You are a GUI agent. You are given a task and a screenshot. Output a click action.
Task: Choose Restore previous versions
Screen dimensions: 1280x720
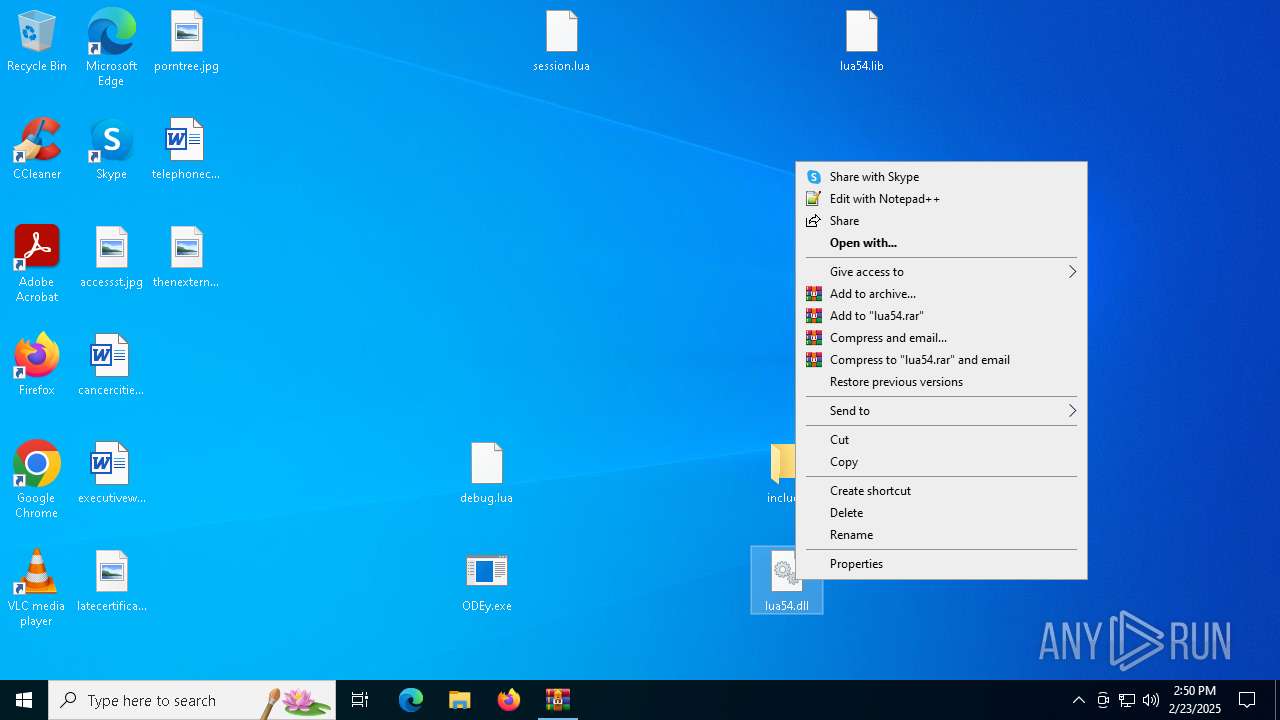941,382
